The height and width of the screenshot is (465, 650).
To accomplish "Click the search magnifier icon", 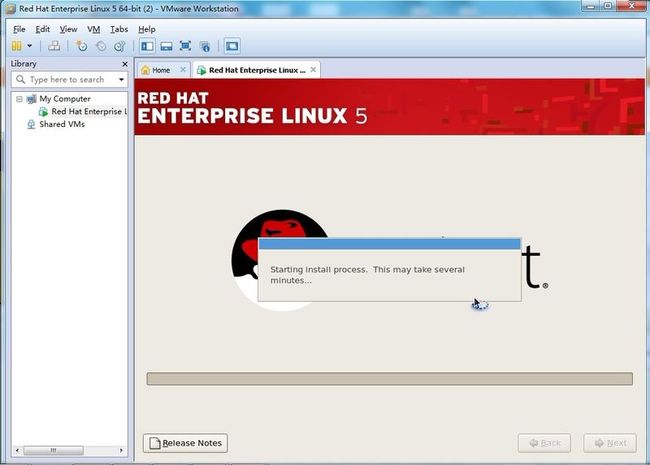I will click(20, 79).
